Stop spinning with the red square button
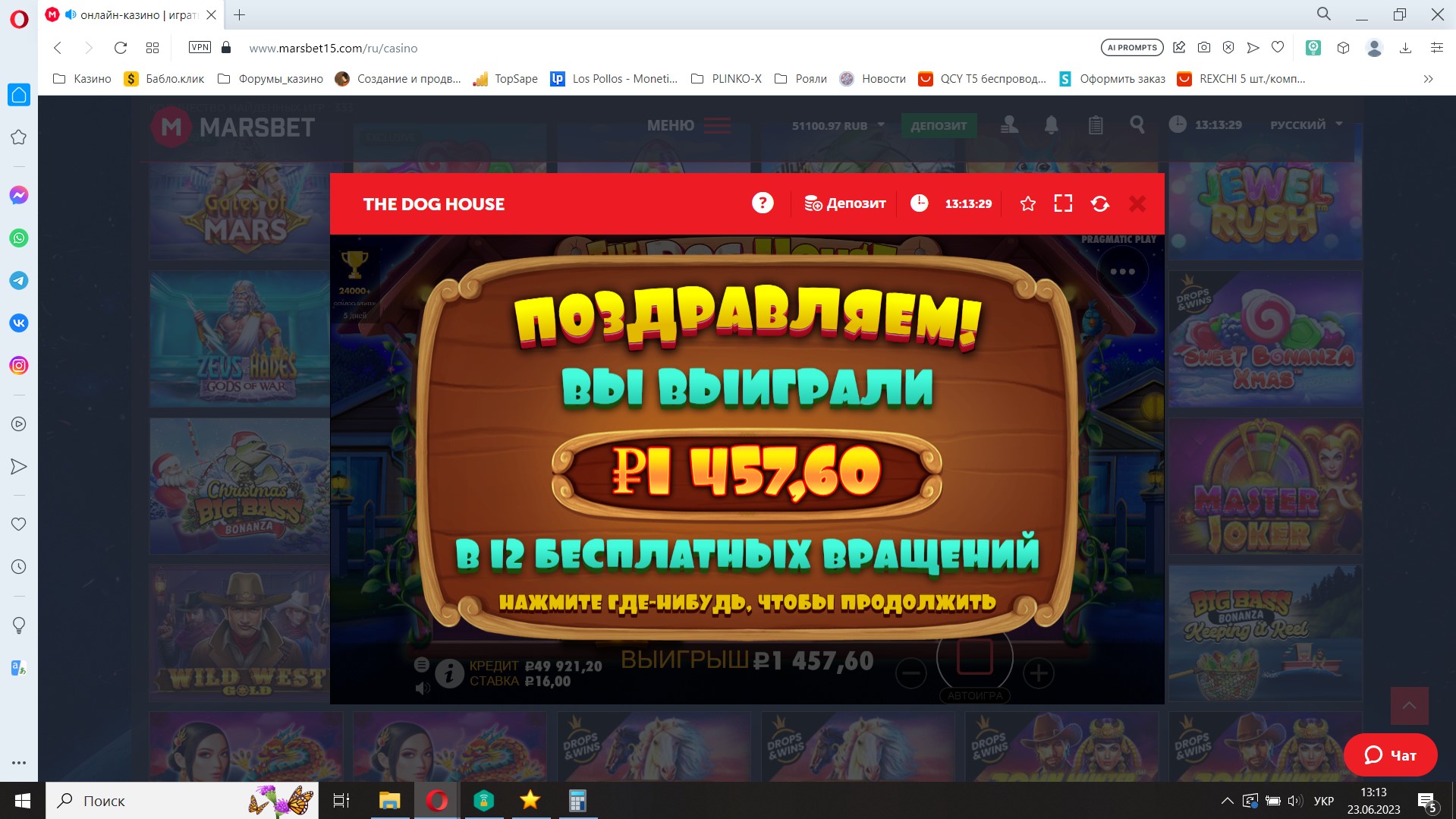 [975, 656]
